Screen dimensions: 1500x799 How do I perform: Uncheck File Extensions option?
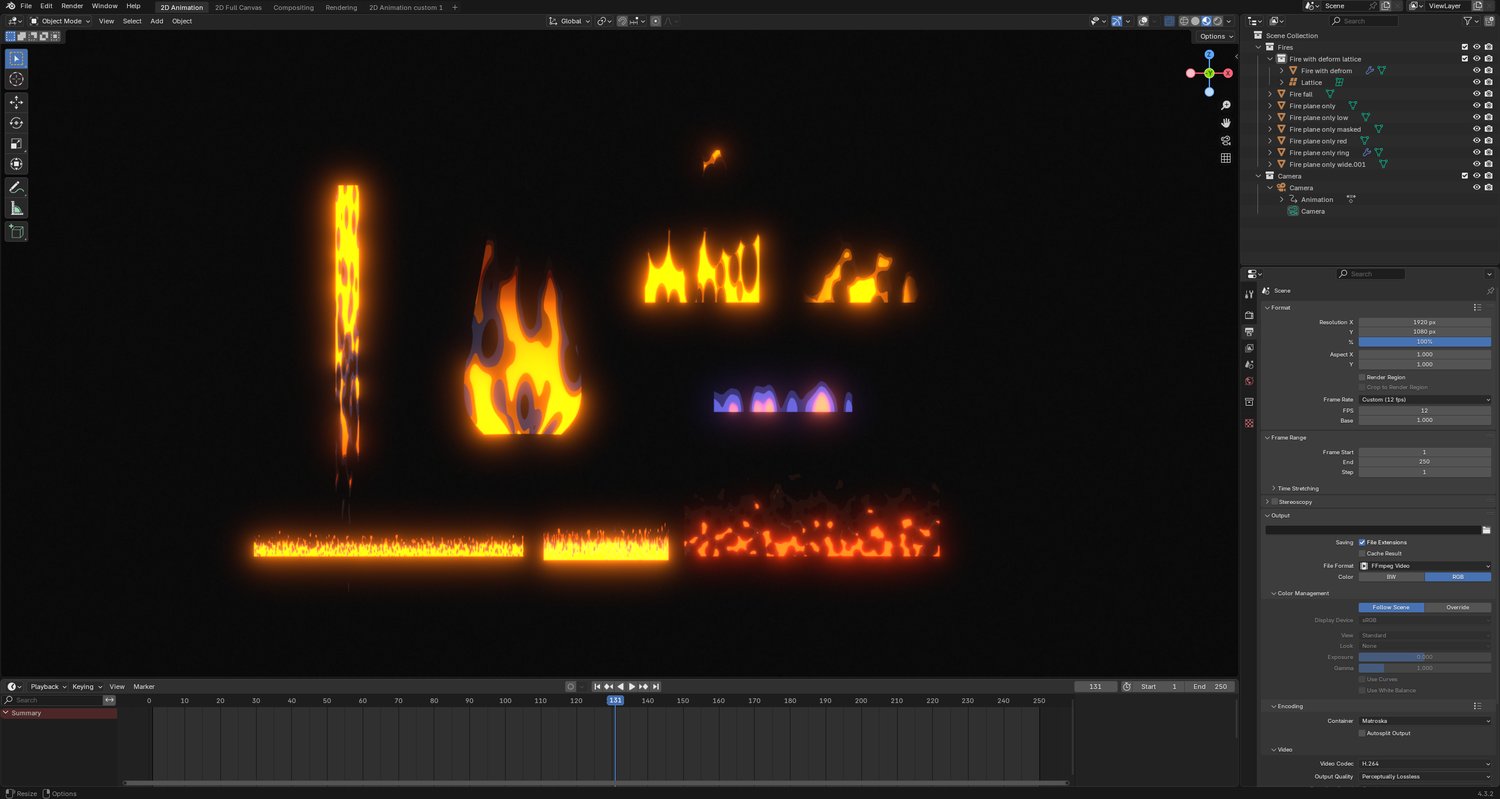coord(1362,542)
